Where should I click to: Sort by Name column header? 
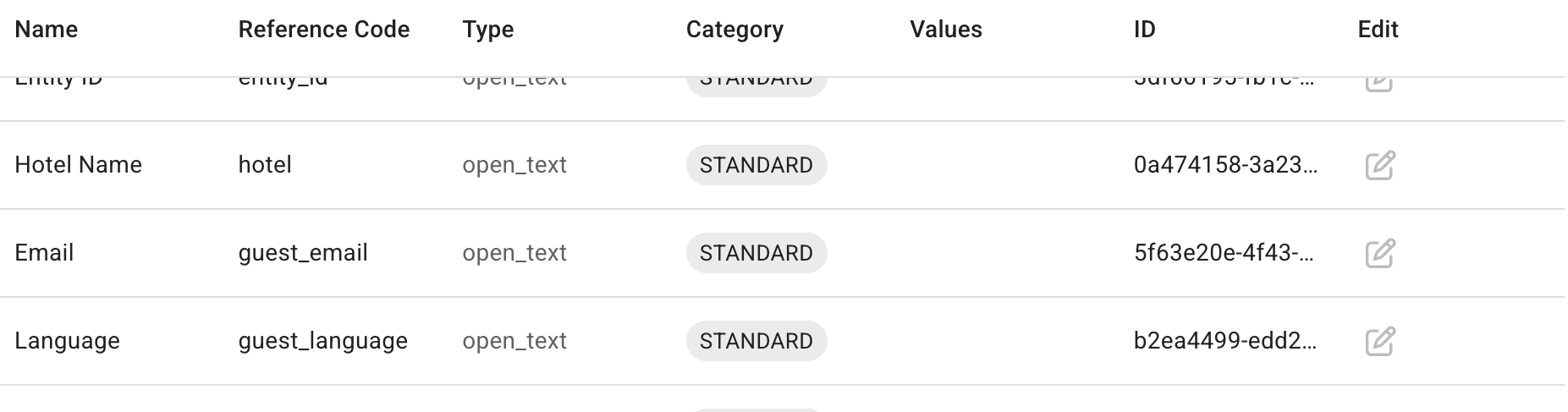pos(47,30)
